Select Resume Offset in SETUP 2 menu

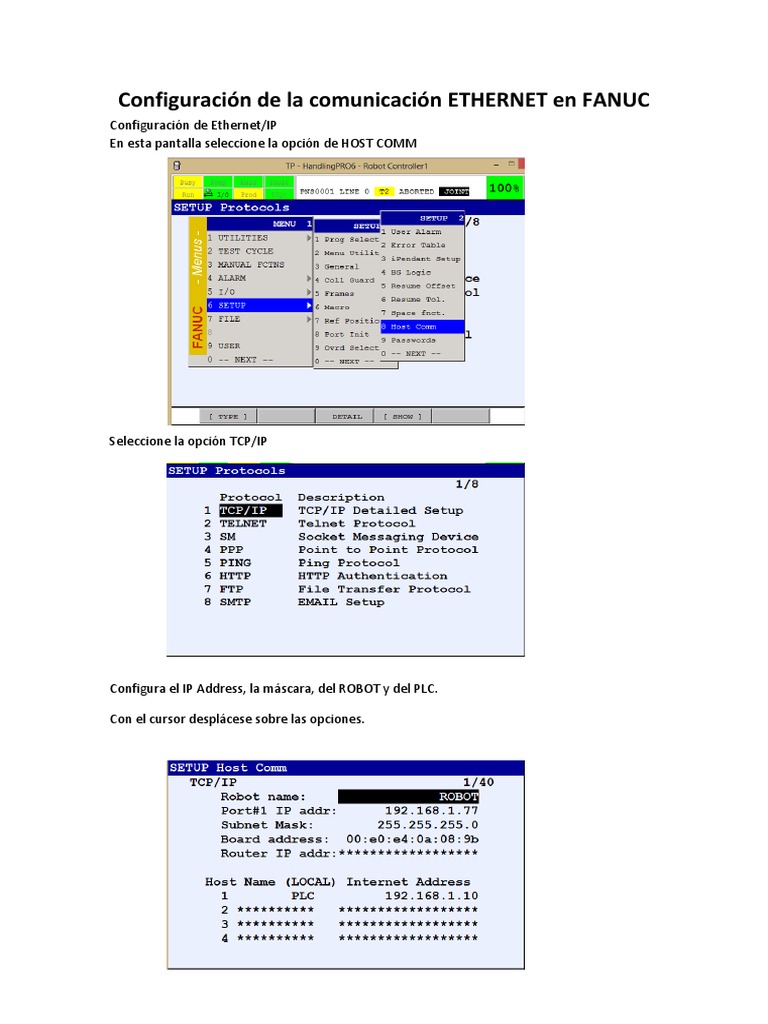tap(423, 286)
